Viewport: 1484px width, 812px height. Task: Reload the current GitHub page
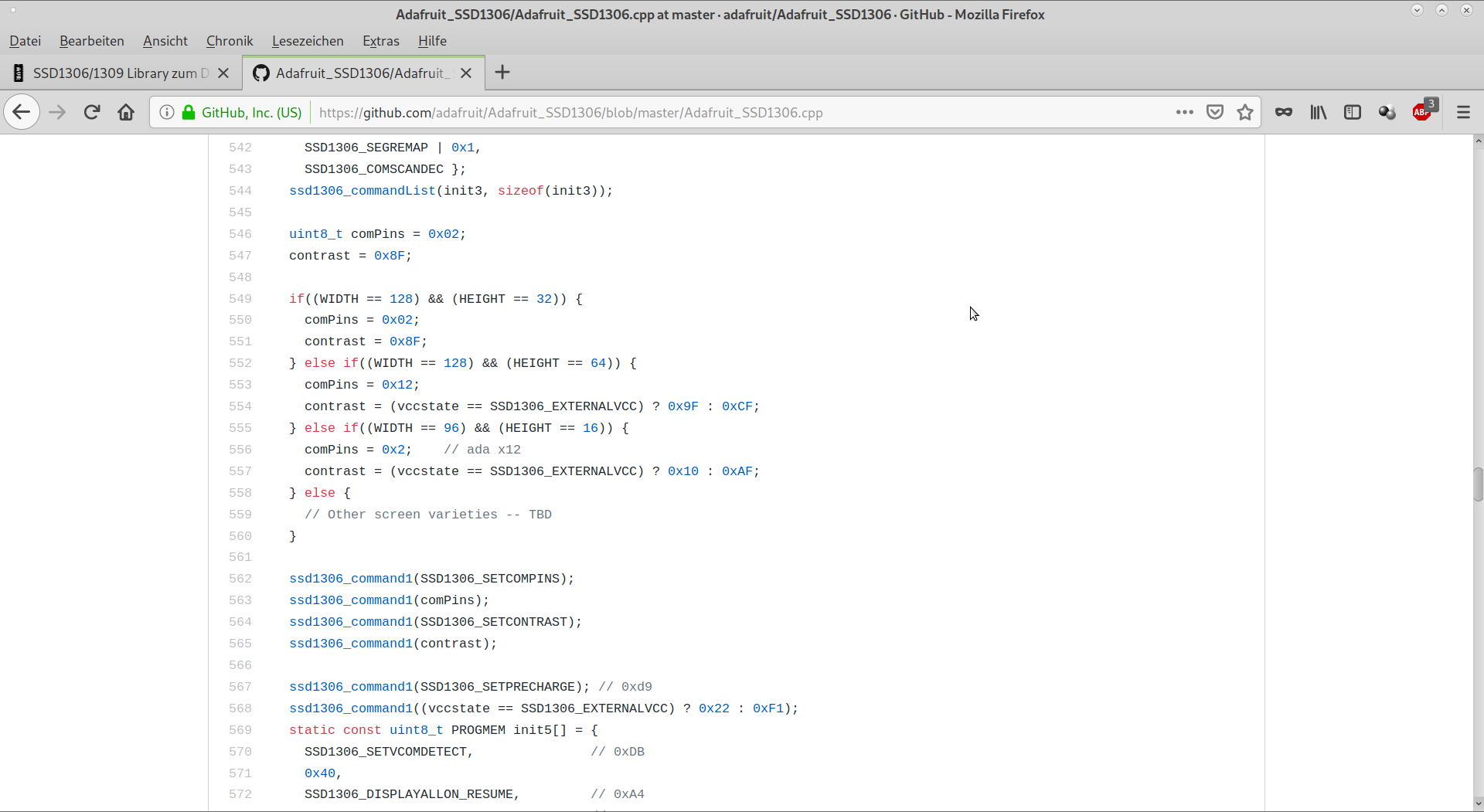pyautogui.click(x=92, y=112)
